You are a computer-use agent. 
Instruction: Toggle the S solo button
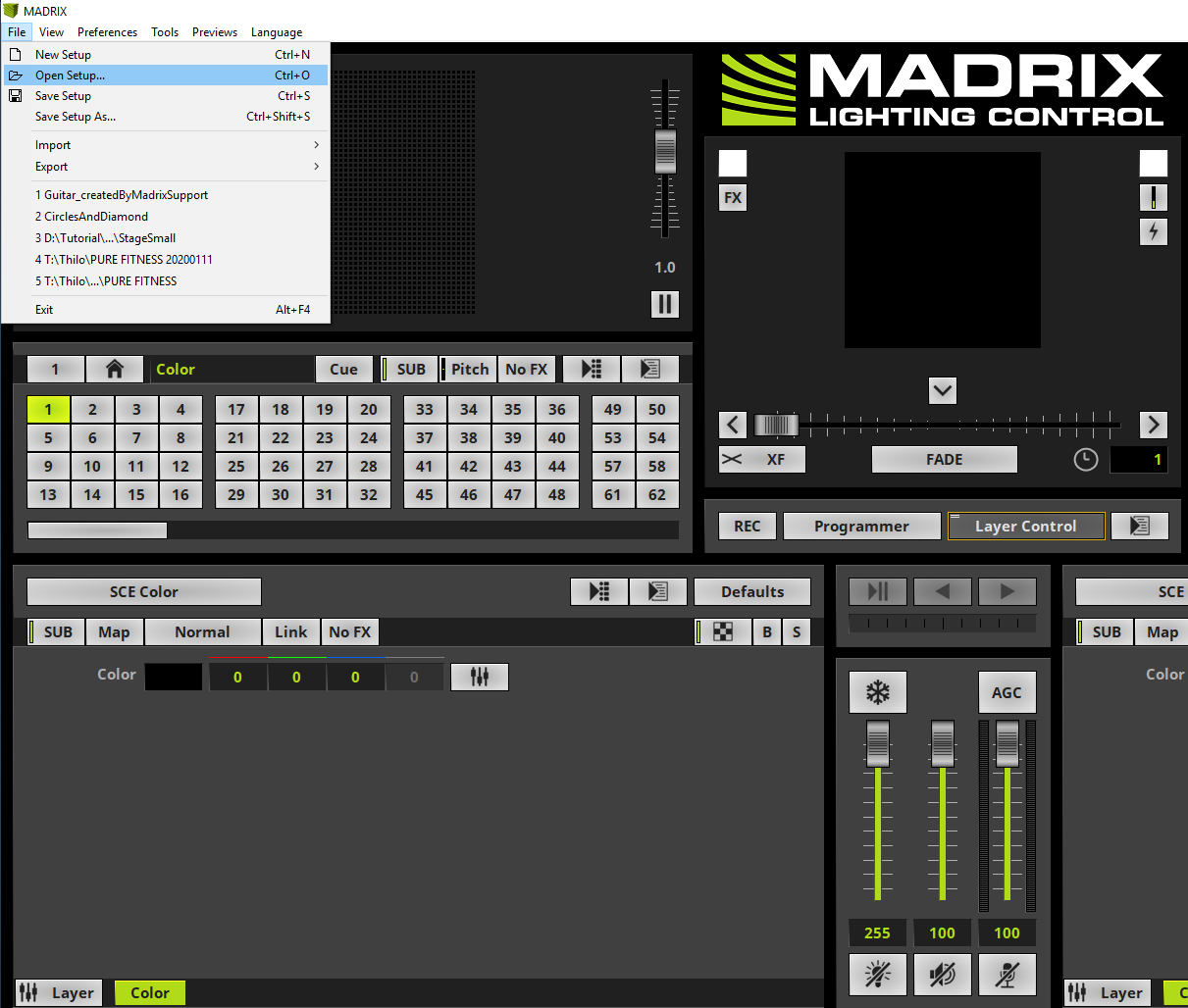797,631
